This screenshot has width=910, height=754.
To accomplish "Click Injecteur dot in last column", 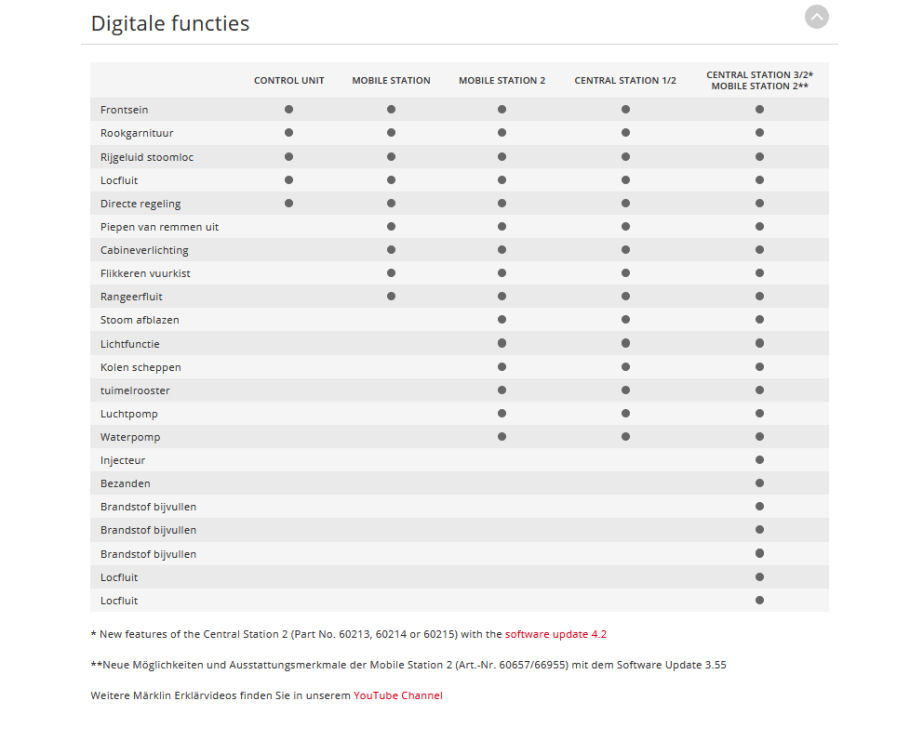I will coord(760,460).
